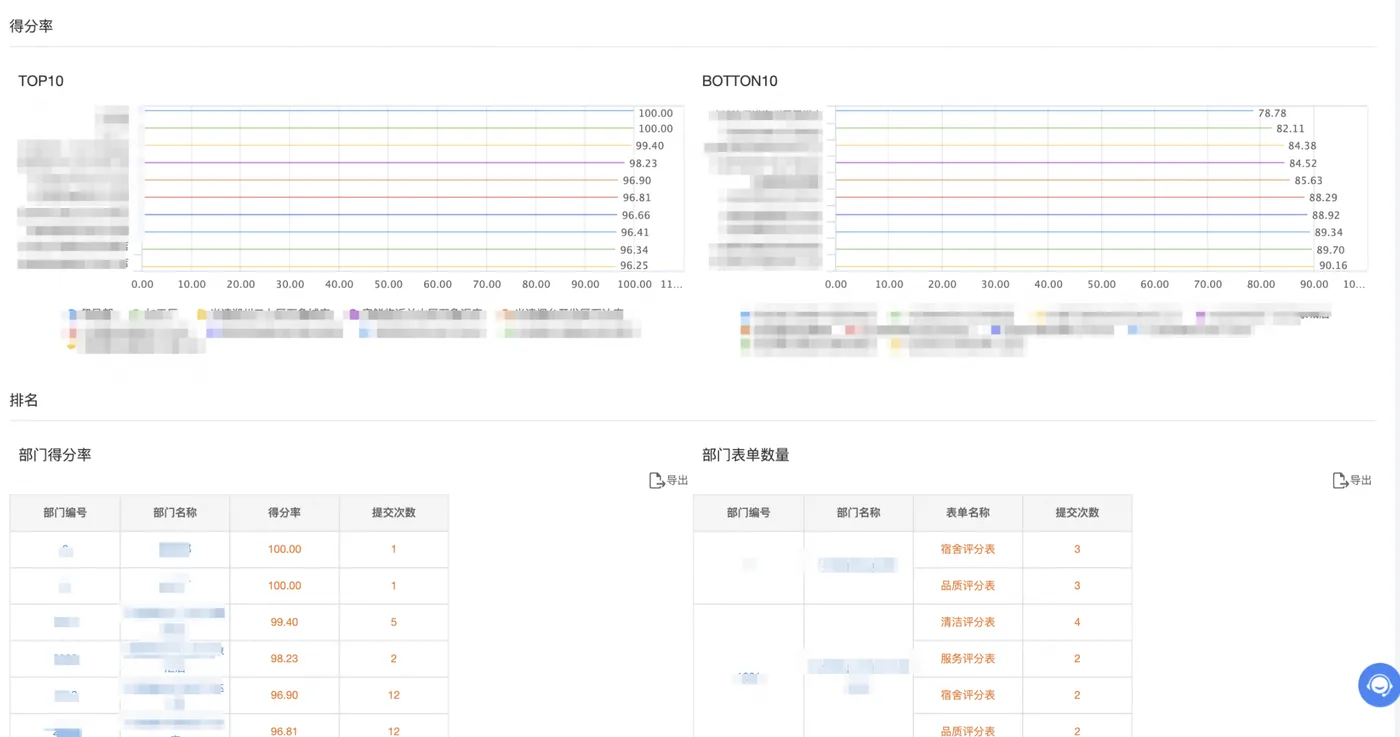Click the 96.66 value label in TOP10 chart
This screenshot has height=737, width=1400.
coord(636,215)
